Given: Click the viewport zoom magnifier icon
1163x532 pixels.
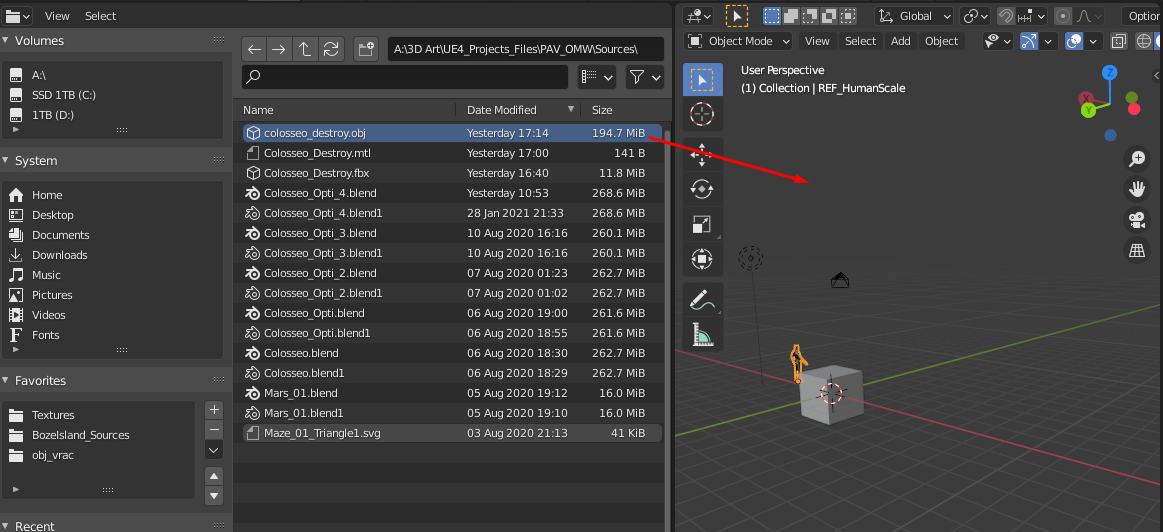Looking at the screenshot, I should [1137, 158].
